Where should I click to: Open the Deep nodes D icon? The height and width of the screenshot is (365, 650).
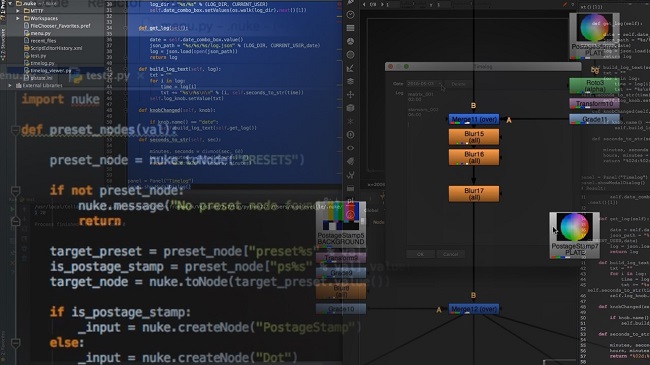350,134
